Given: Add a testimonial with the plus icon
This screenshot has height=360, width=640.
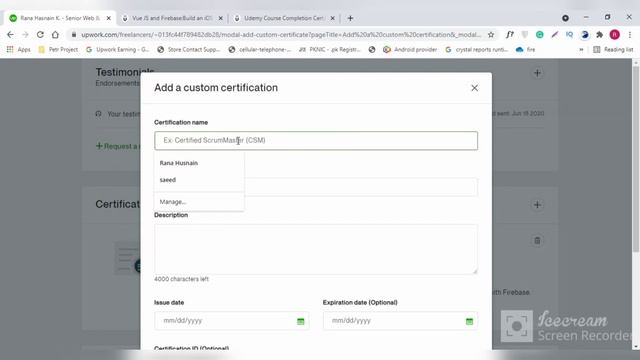Looking at the screenshot, I should coord(537,73).
